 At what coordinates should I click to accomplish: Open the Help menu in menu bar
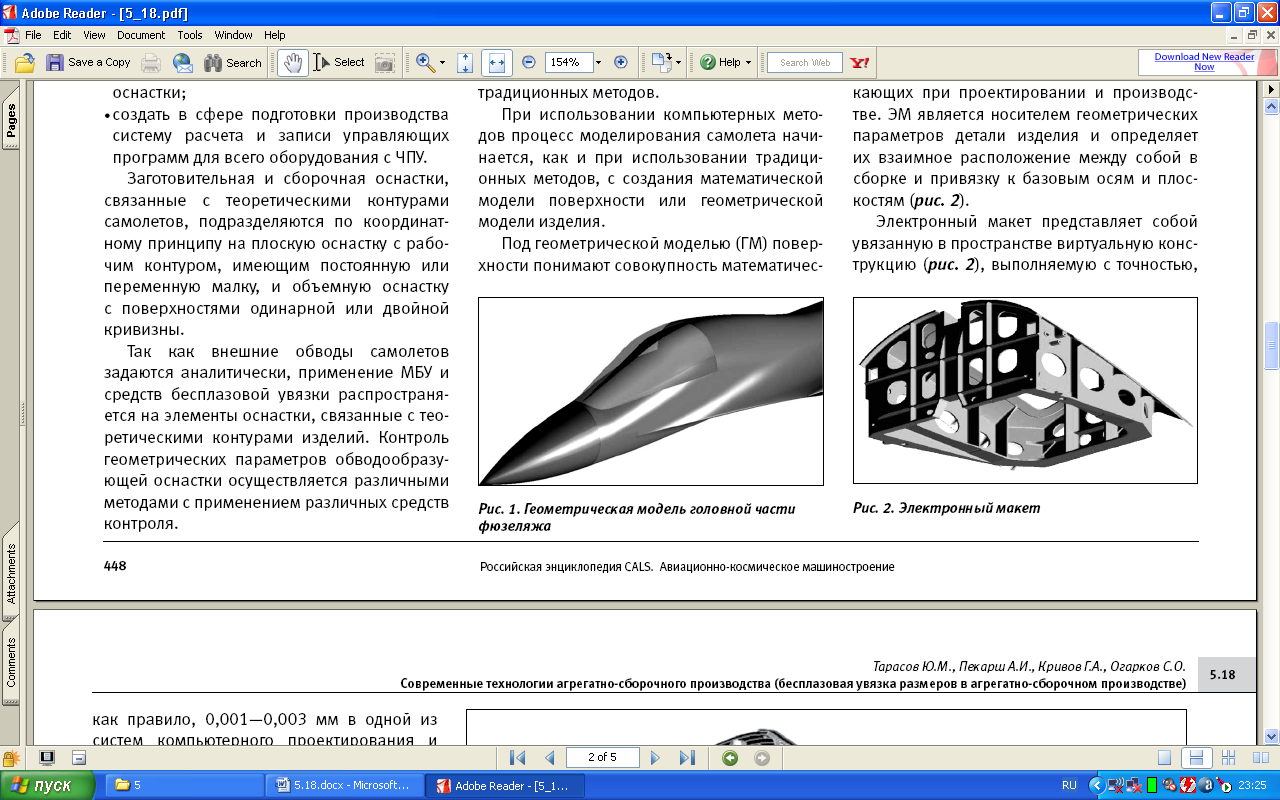[275, 35]
